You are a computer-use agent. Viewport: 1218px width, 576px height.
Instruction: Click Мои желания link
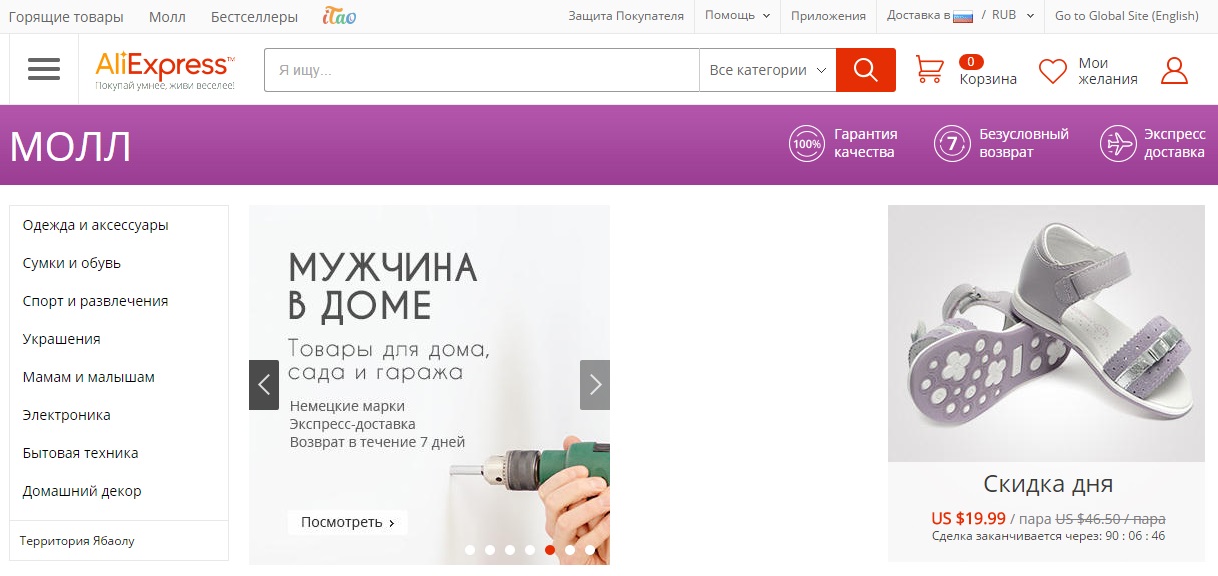(1108, 71)
